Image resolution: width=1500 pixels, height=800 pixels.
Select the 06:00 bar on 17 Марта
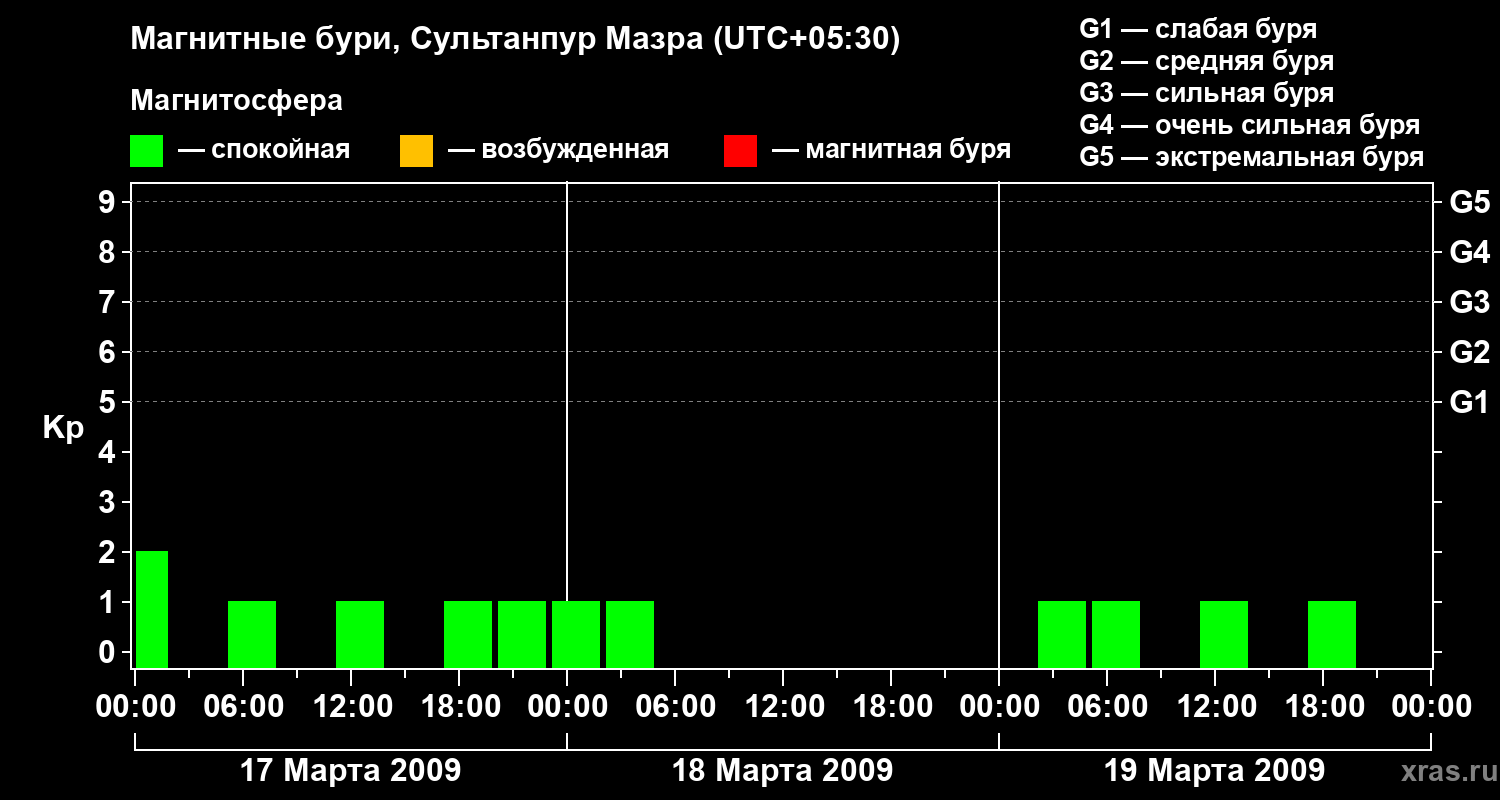(252, 634)
